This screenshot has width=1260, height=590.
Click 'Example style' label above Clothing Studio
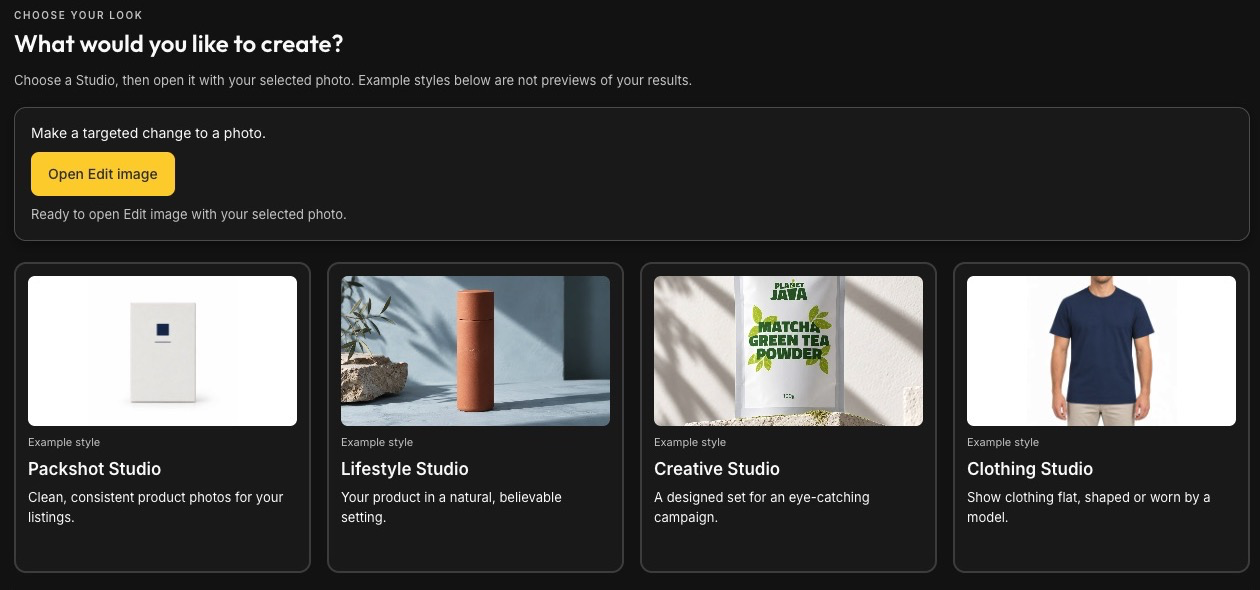click(x=1003, y=442)
